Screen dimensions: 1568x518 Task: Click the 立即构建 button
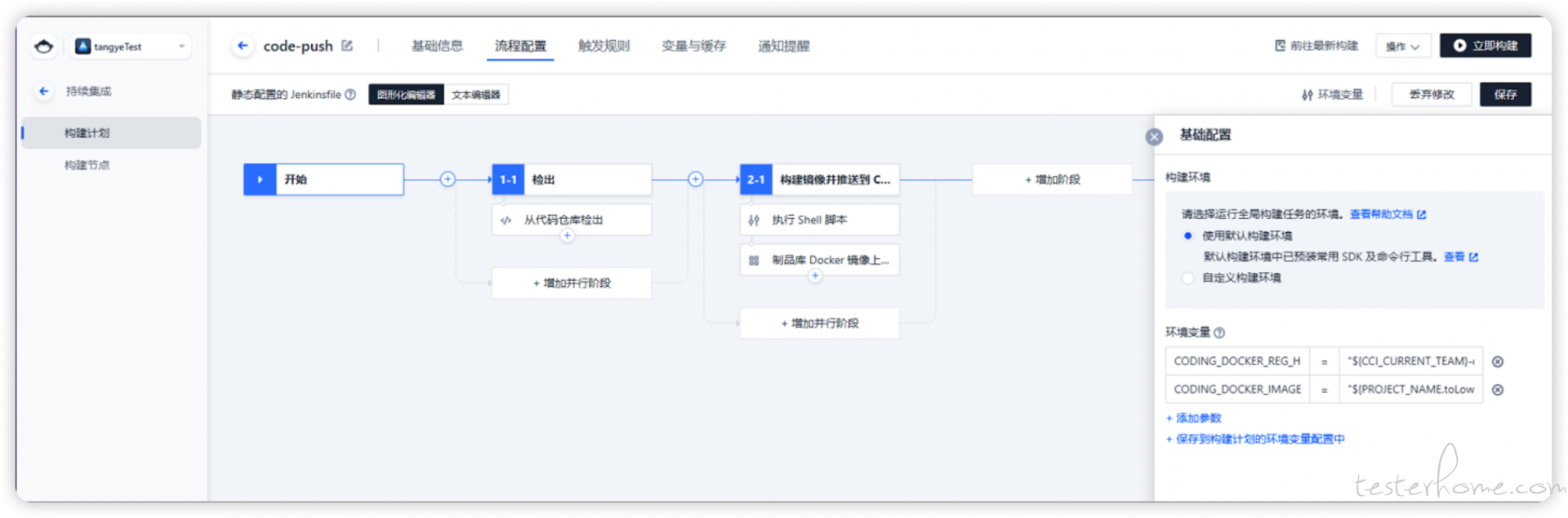[x=1485, y=46]
